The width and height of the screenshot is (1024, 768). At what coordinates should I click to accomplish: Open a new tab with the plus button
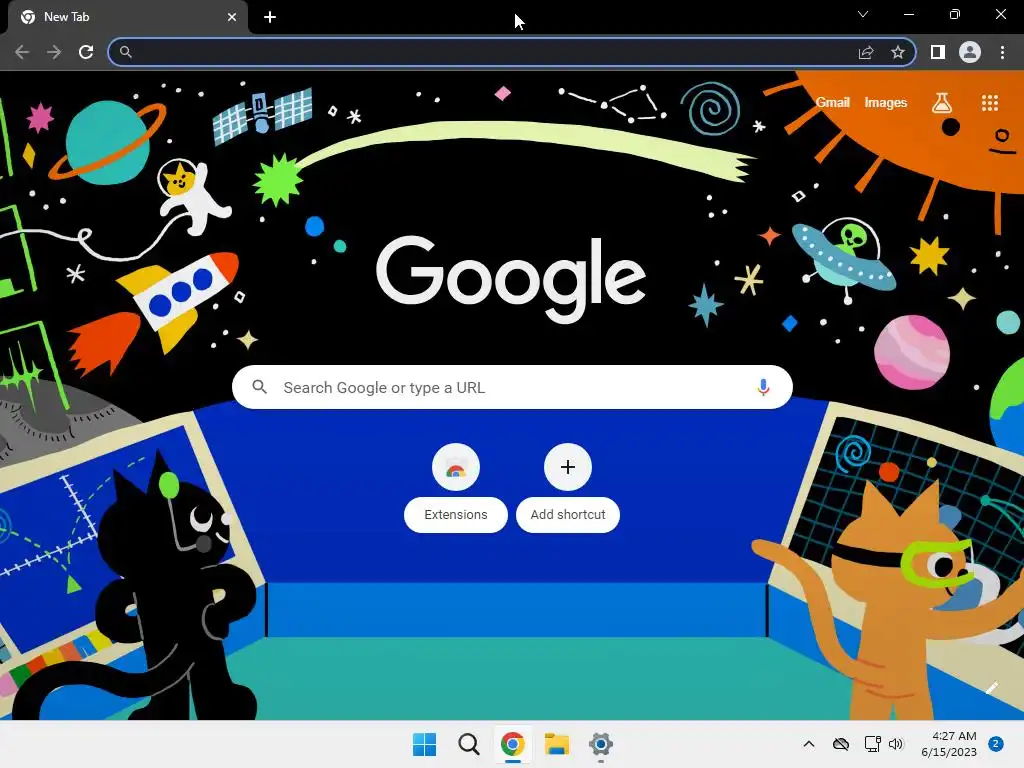coord(270,17)
